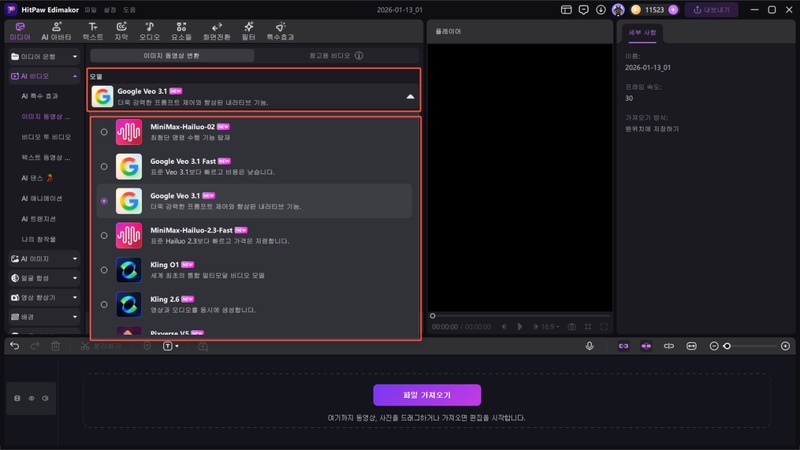Screen dimensions: 800x450
Task: Click the trash delete icon
Action: coord(56,346)
